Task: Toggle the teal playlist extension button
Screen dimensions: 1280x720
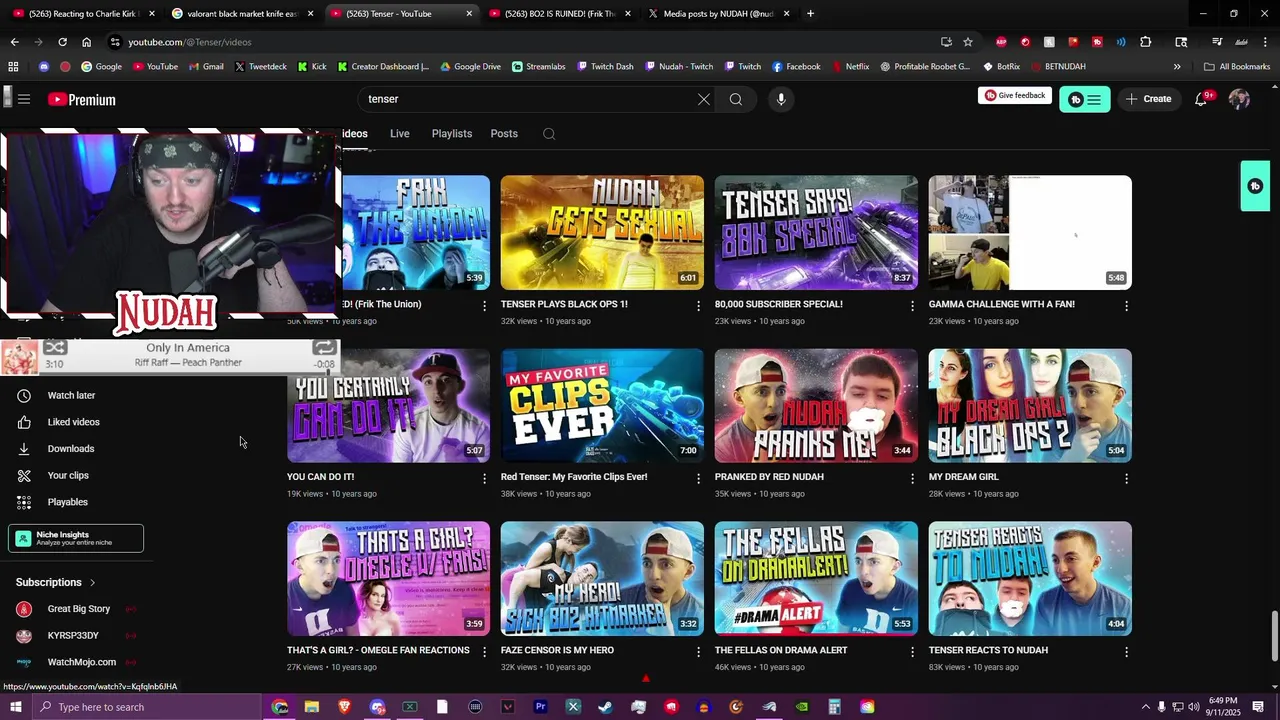Action: [x=1084, y=99]
